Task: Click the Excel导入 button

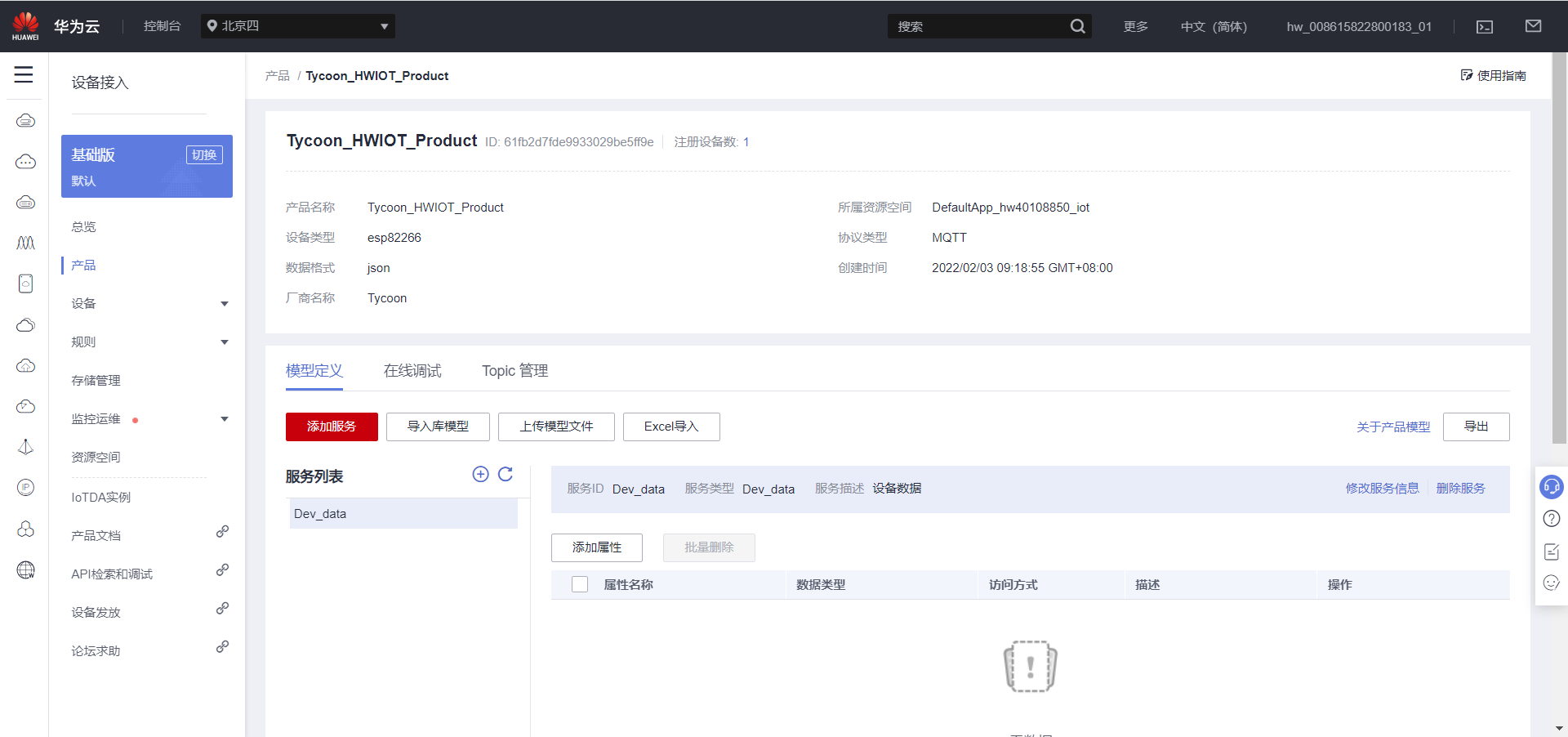Action: (671, 427)
